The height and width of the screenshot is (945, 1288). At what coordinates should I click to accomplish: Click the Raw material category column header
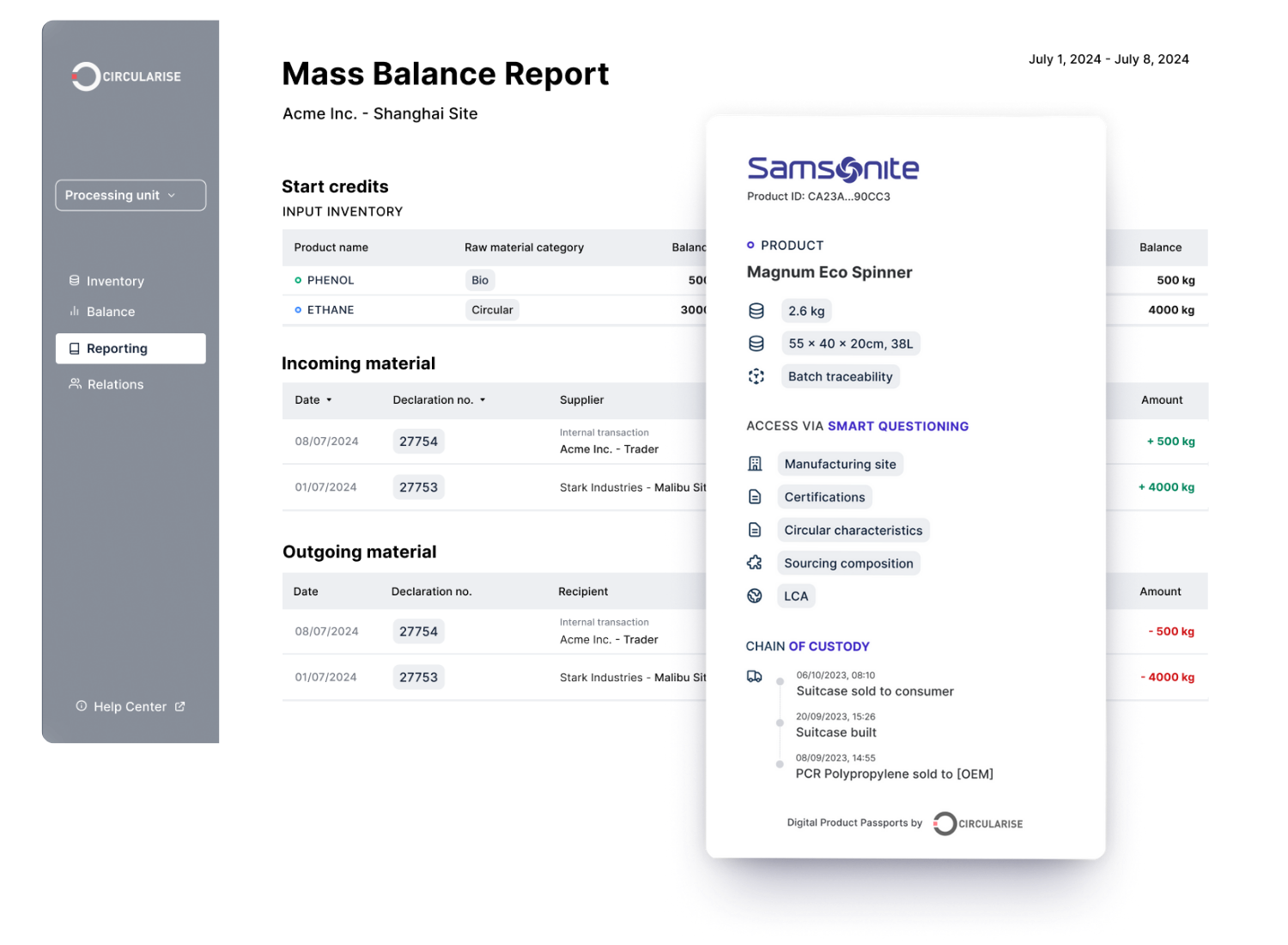524,247
